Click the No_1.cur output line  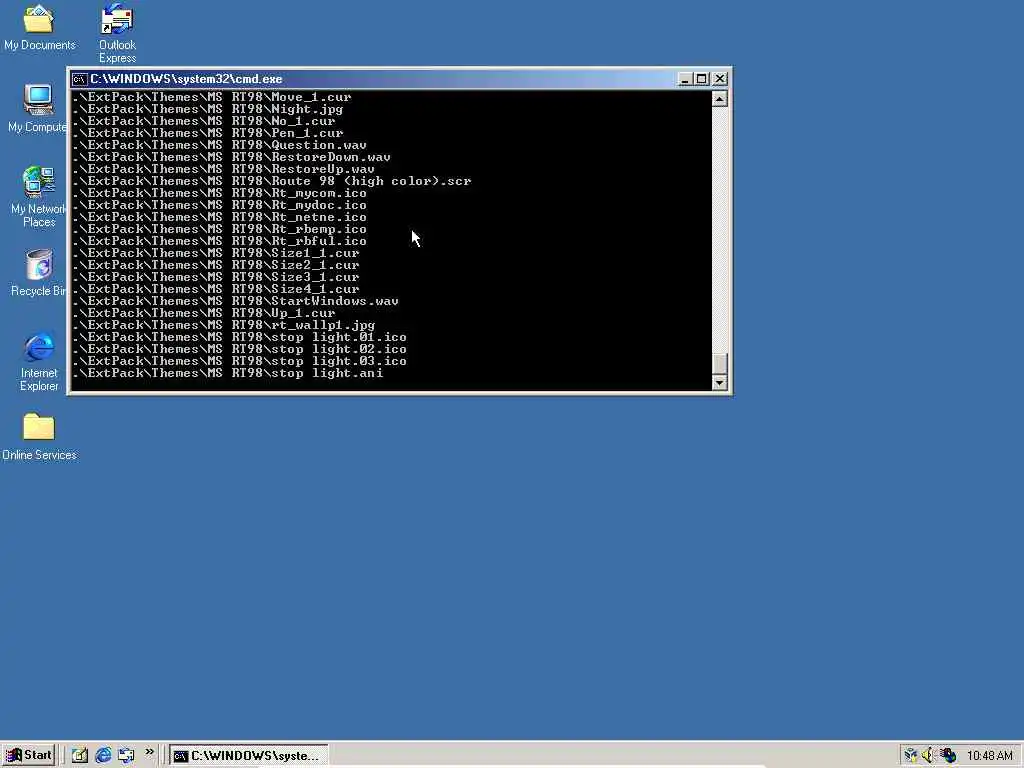(204, 121)
